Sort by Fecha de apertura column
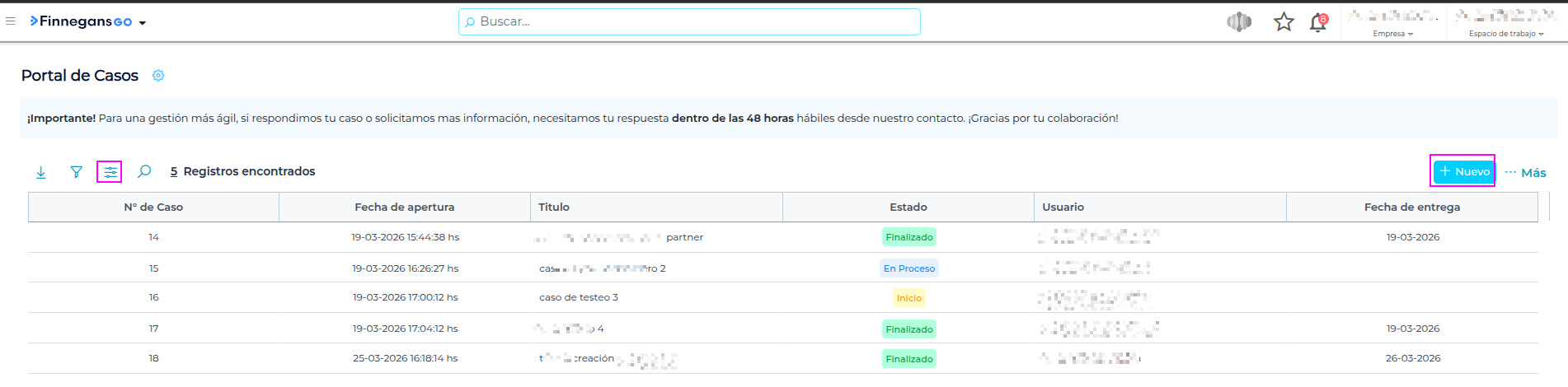This screenshot has width=1568, height=387. 404,207
